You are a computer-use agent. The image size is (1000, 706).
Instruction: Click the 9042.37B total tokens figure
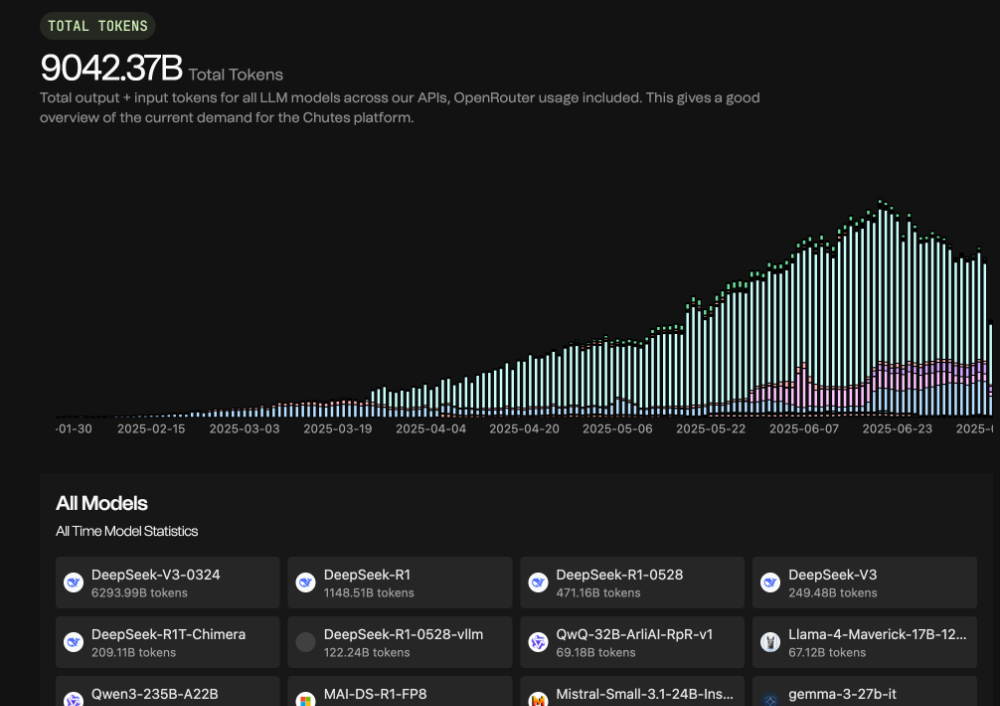[111, 68]
